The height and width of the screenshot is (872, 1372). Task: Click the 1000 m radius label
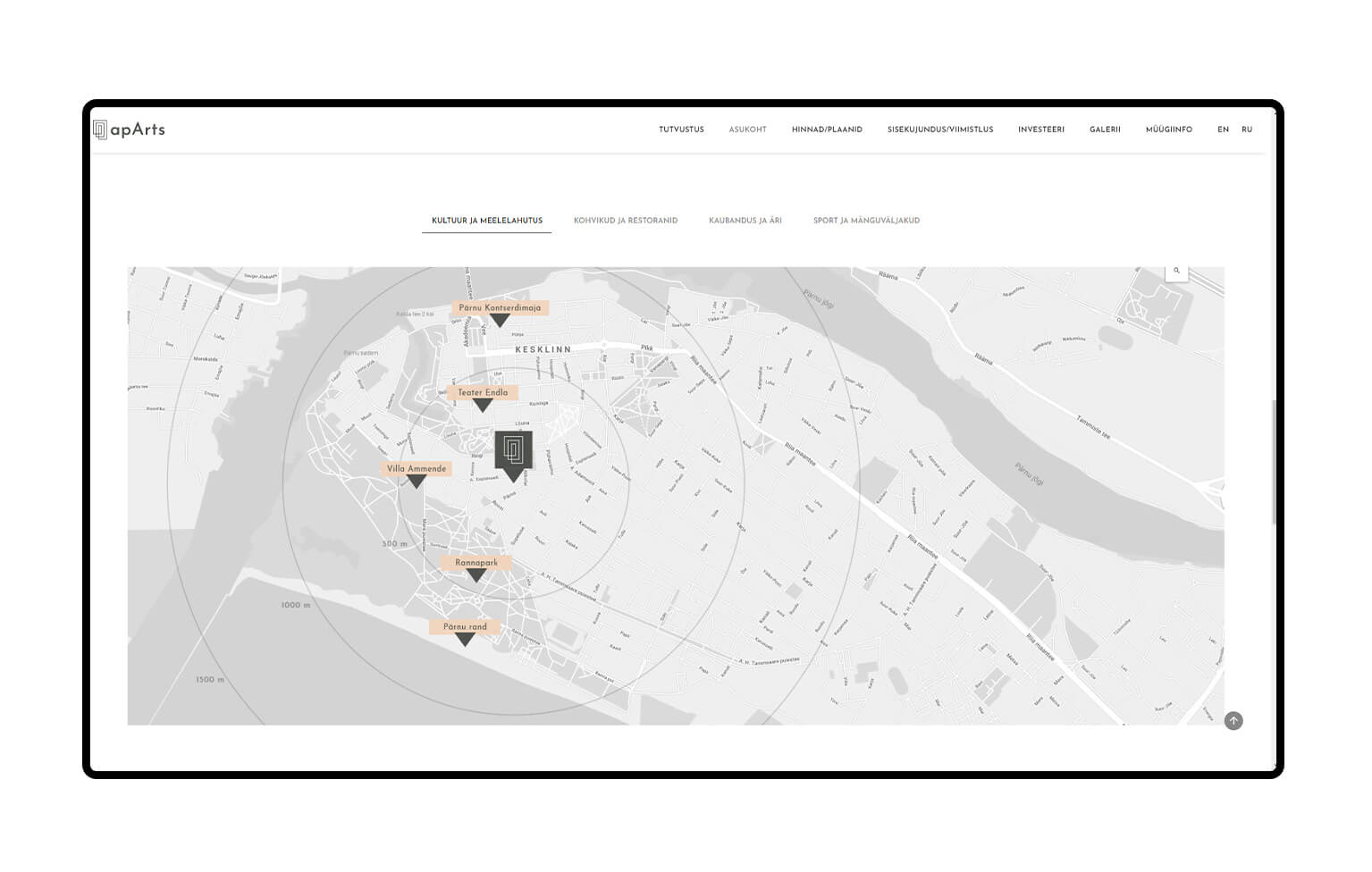tap(296, 605)
